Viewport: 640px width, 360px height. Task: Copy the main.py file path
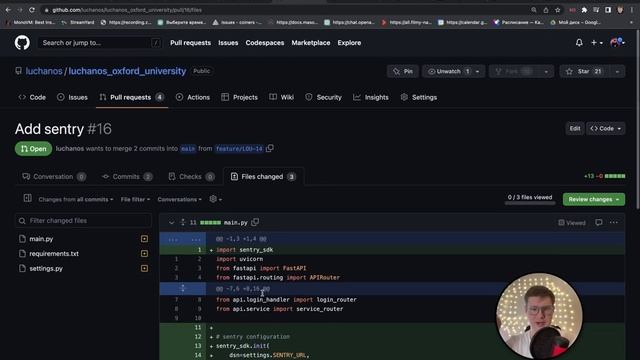255,222
